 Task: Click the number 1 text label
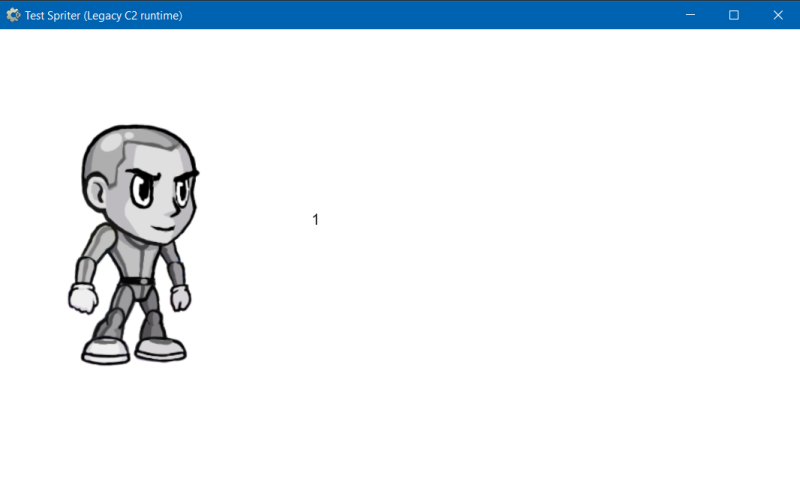coord(315,220)
